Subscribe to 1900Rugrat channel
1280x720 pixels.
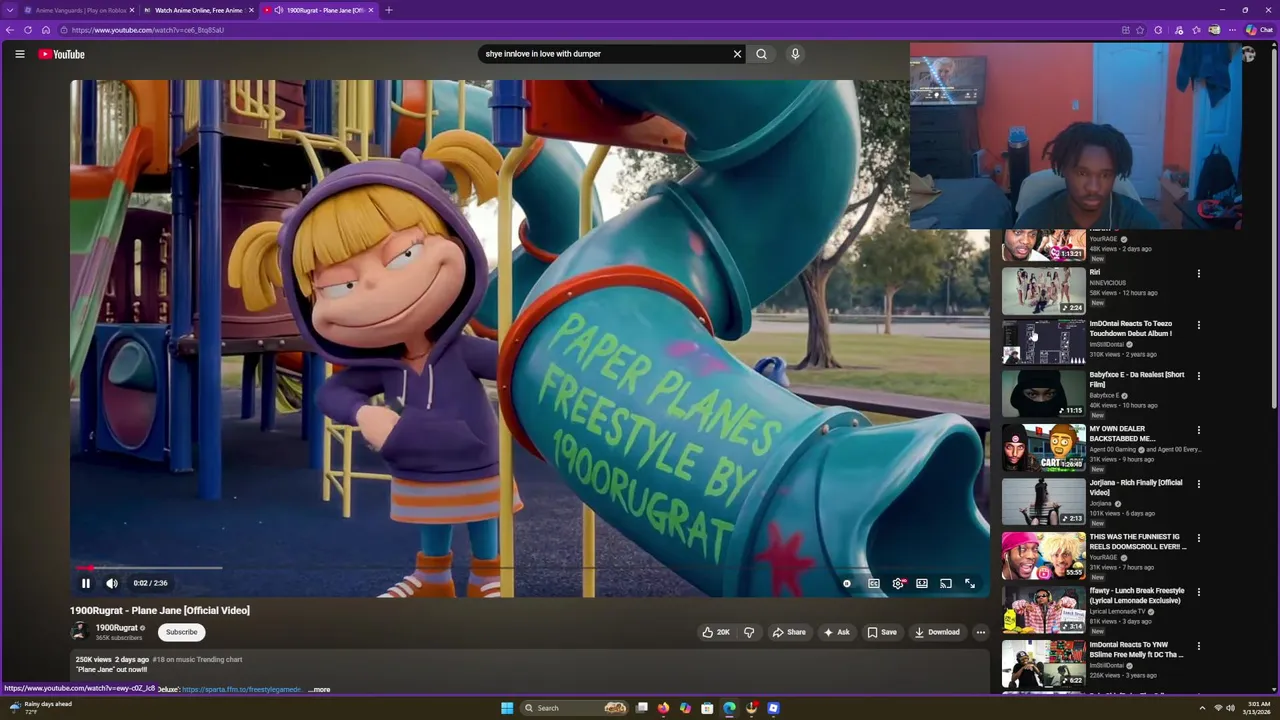tap(181, 632)
